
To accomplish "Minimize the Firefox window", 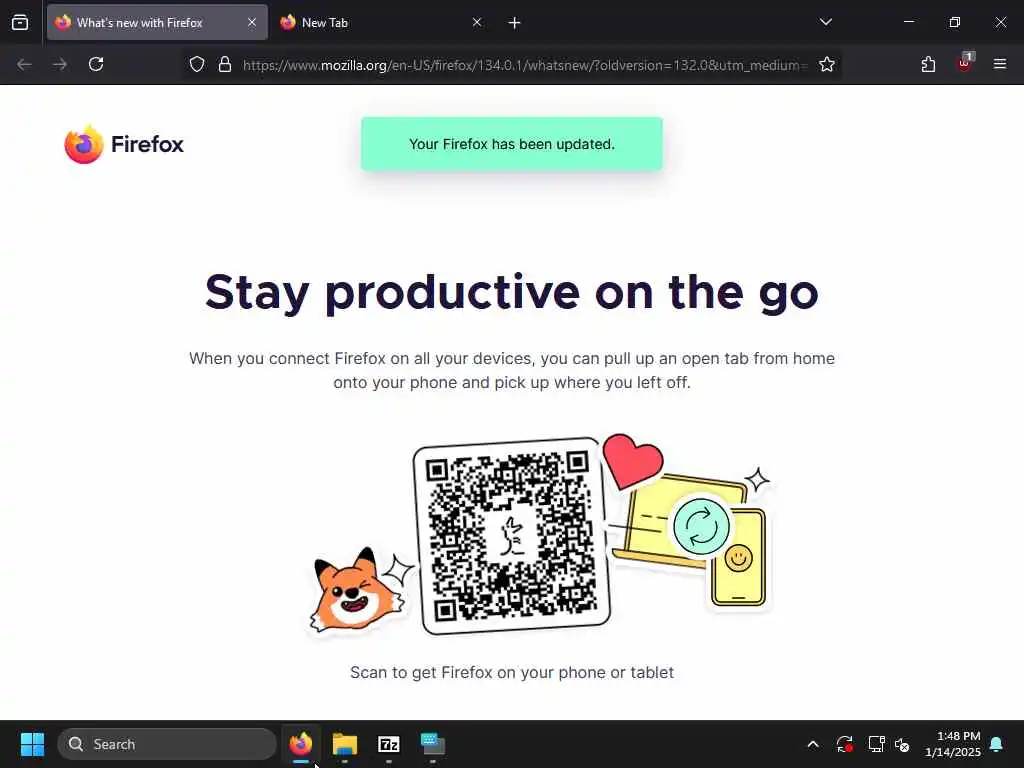I will point(908,22).
